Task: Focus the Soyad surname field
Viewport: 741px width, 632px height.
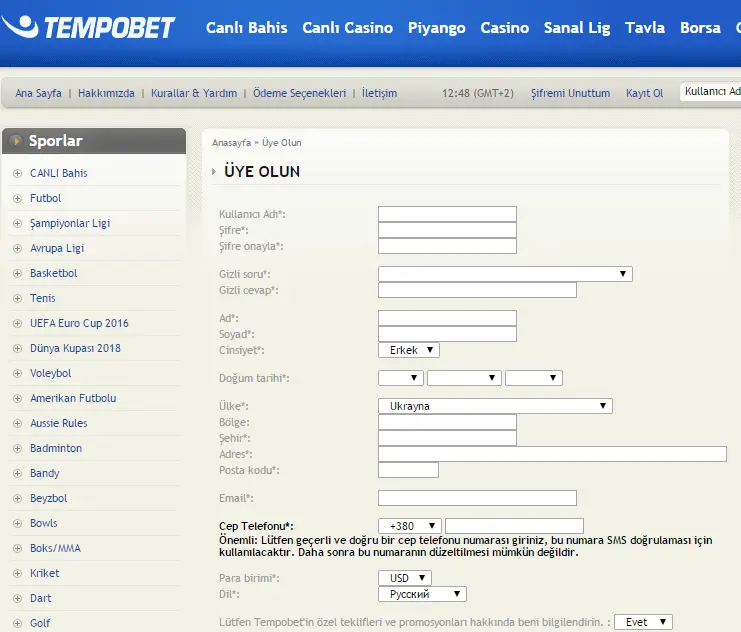Action: point(447,334)
